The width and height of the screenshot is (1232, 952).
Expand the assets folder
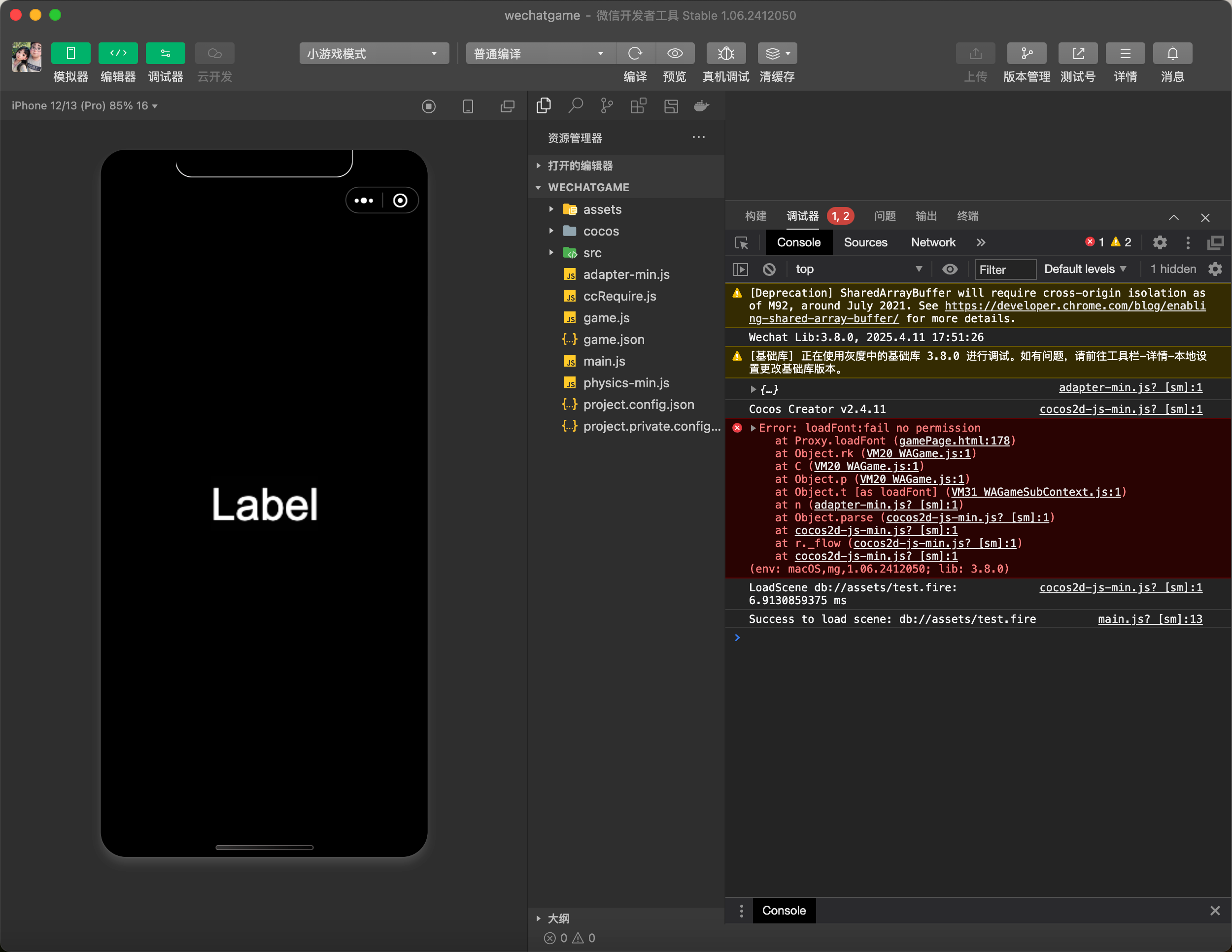coord(602,209)
